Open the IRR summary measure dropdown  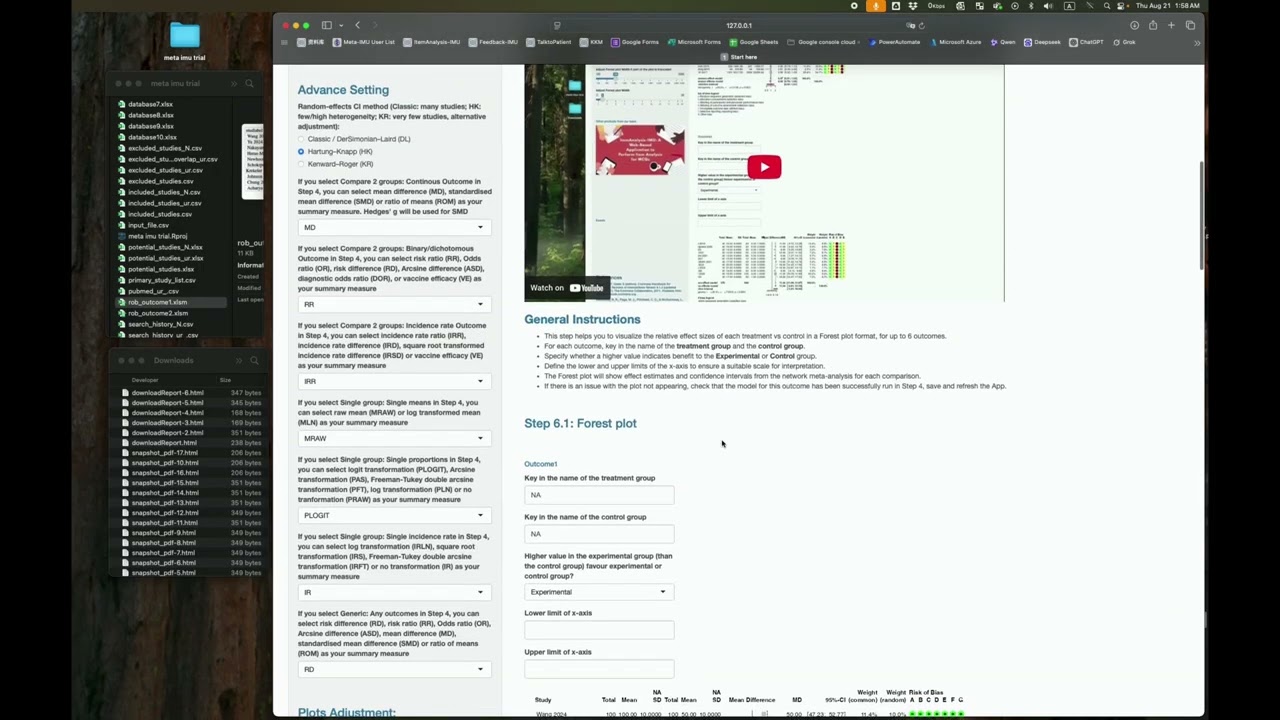tap(394, 381)
